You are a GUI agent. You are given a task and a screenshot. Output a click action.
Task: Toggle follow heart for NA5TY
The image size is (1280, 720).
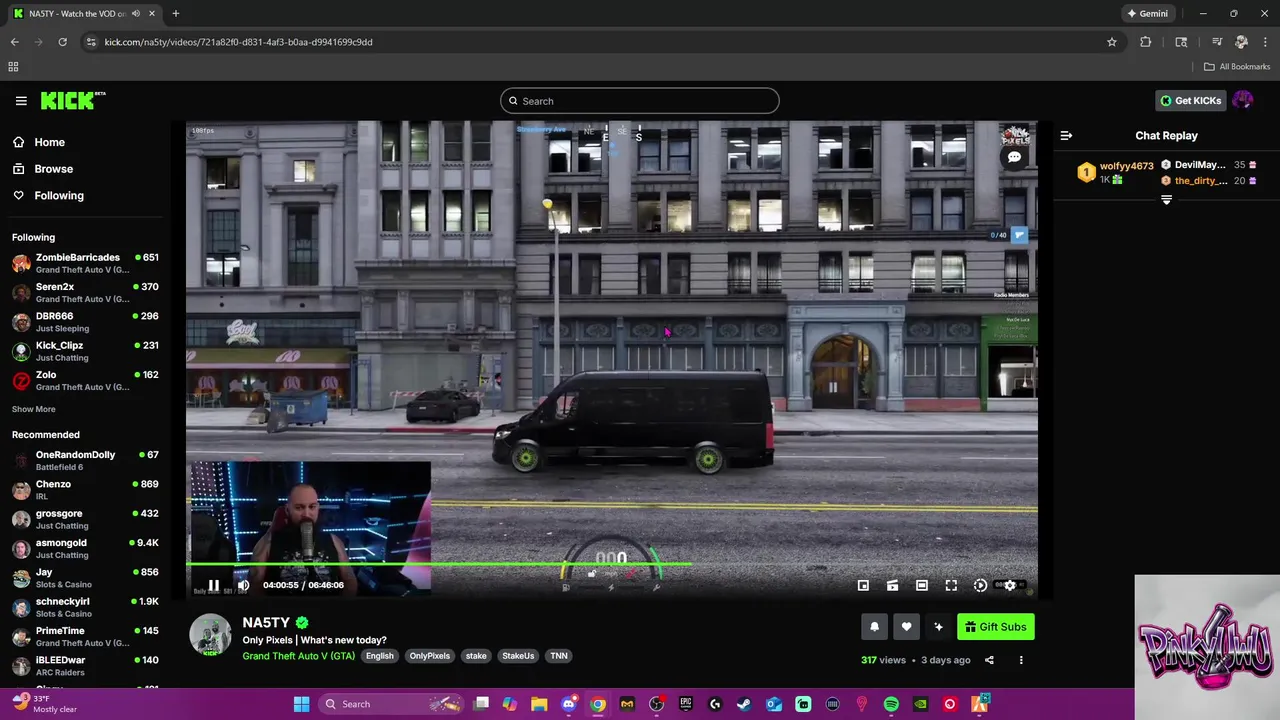(x=906, y=627)
